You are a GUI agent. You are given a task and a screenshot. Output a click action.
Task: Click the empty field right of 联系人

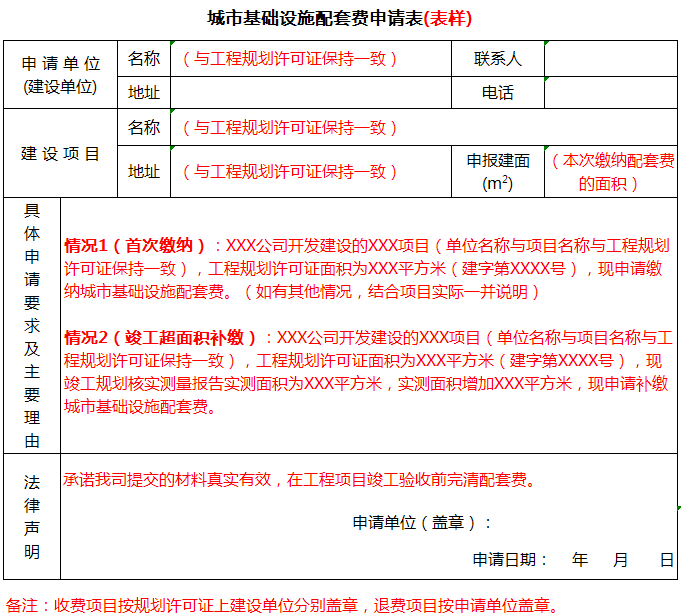tap(610, 59)
